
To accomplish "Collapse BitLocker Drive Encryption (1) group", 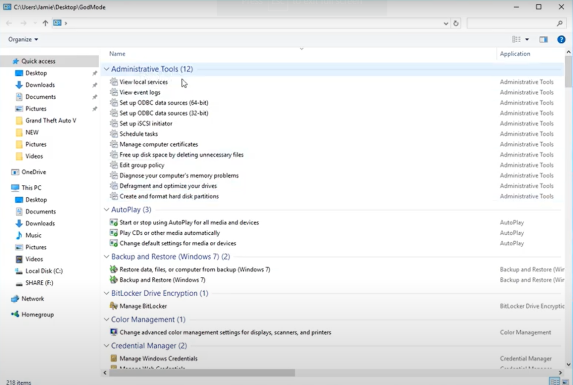I will click(106, 293).
